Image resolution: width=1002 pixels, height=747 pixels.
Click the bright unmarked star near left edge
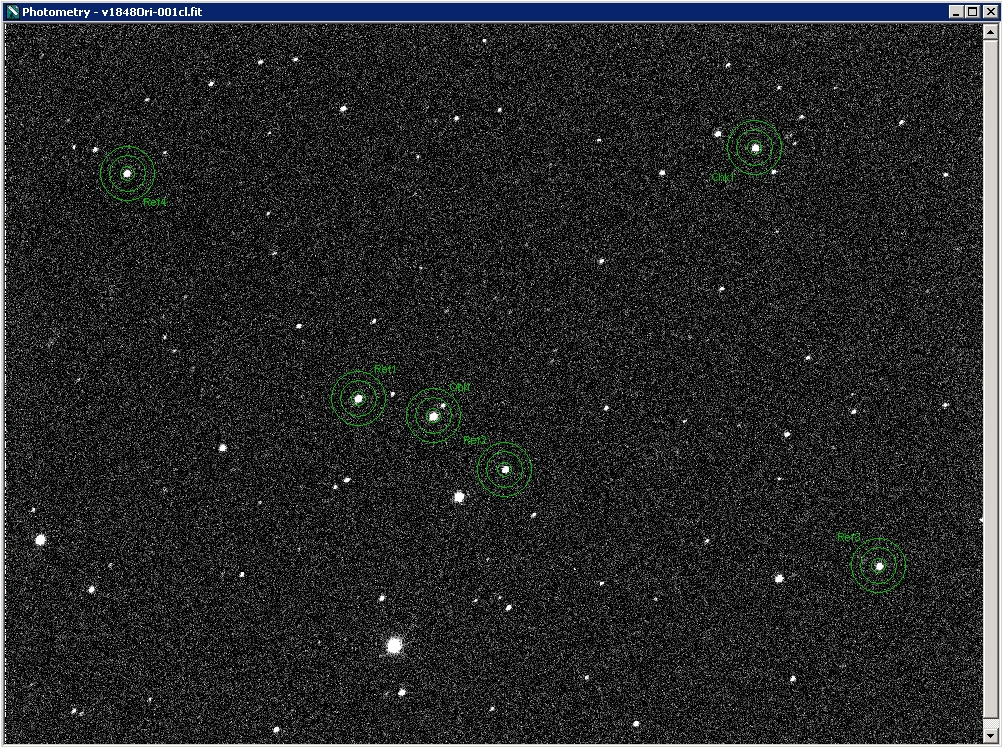(x=41, y=540)
